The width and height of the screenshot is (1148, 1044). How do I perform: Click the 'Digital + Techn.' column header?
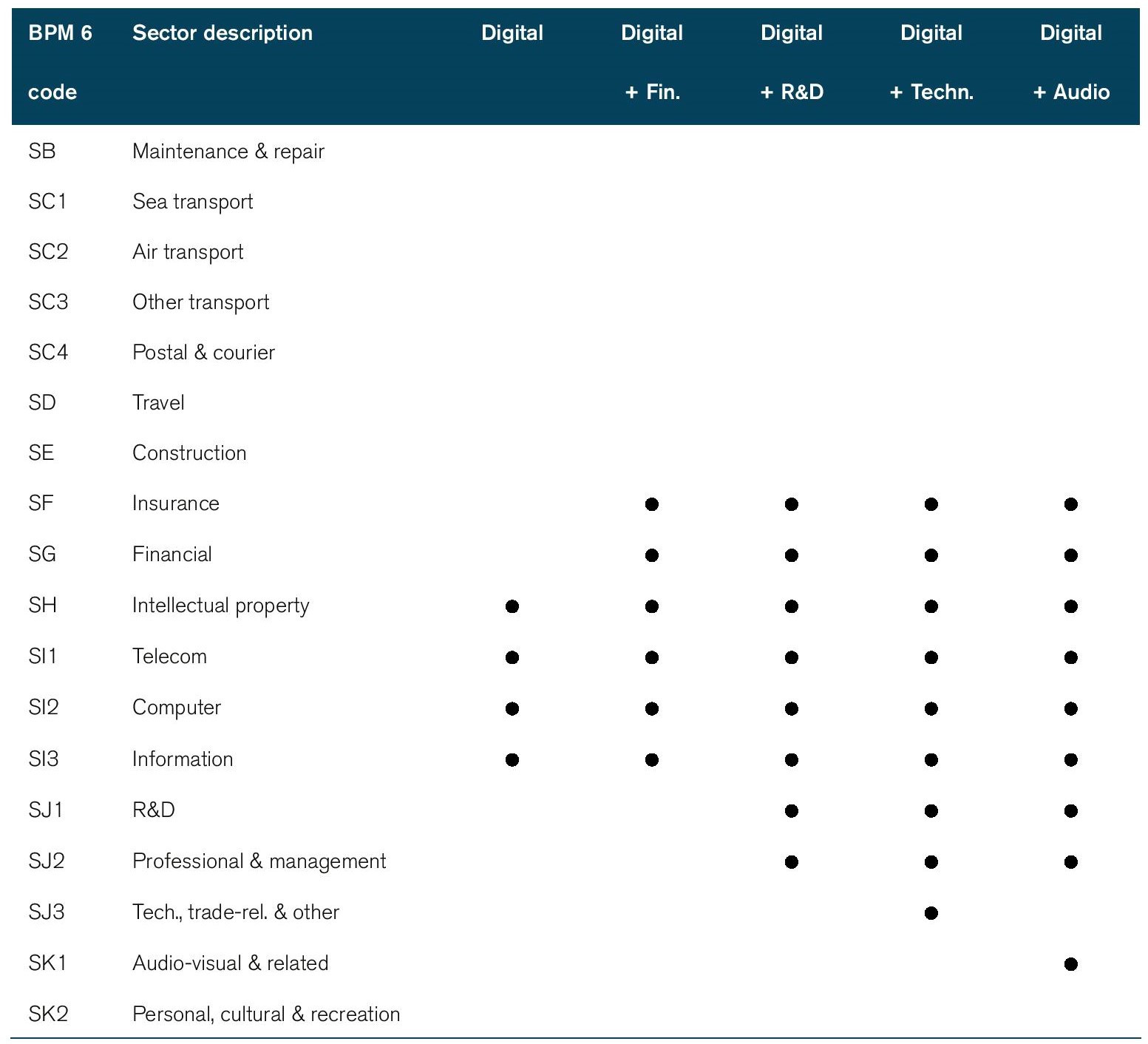coord(931,62)
